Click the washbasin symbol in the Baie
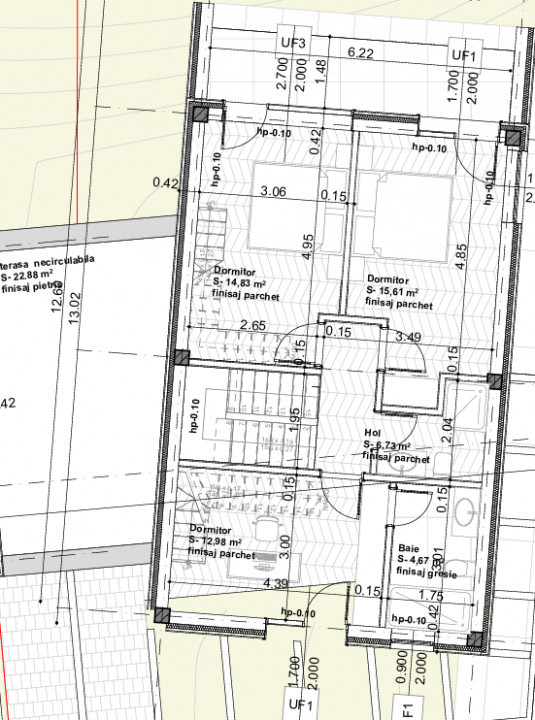535x720 pixels. coord(465,510)
